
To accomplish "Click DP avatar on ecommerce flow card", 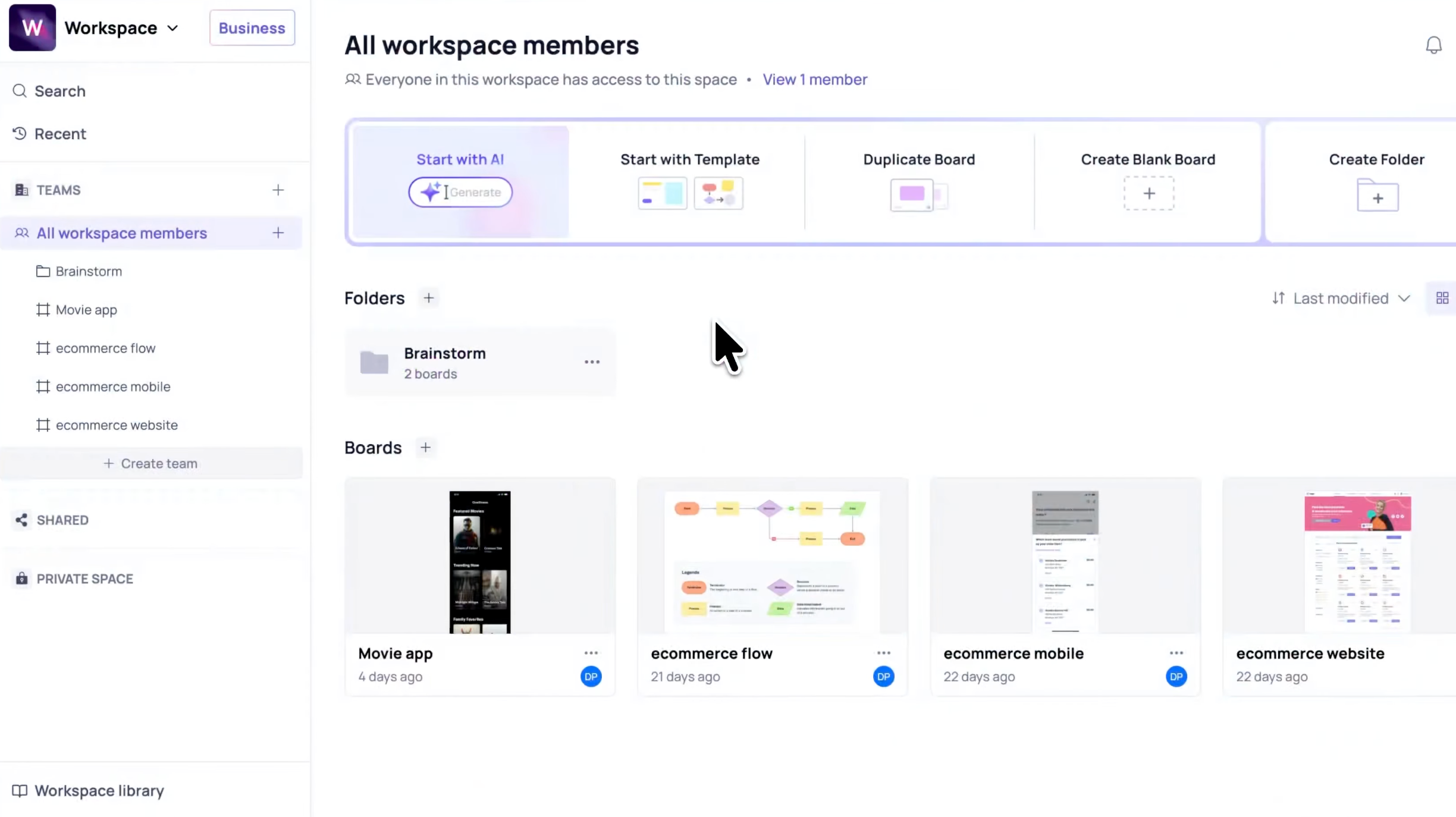I will pyautogui.click(x=883, y=677).
